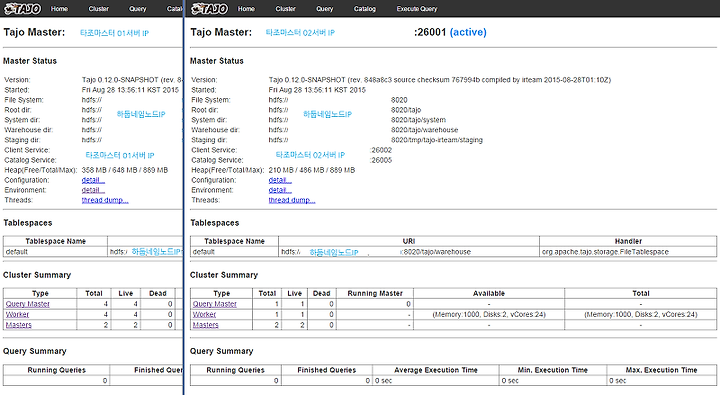Click the '8020/tajo/system' System dir value

pyautogui.click(x=418, y=120)
